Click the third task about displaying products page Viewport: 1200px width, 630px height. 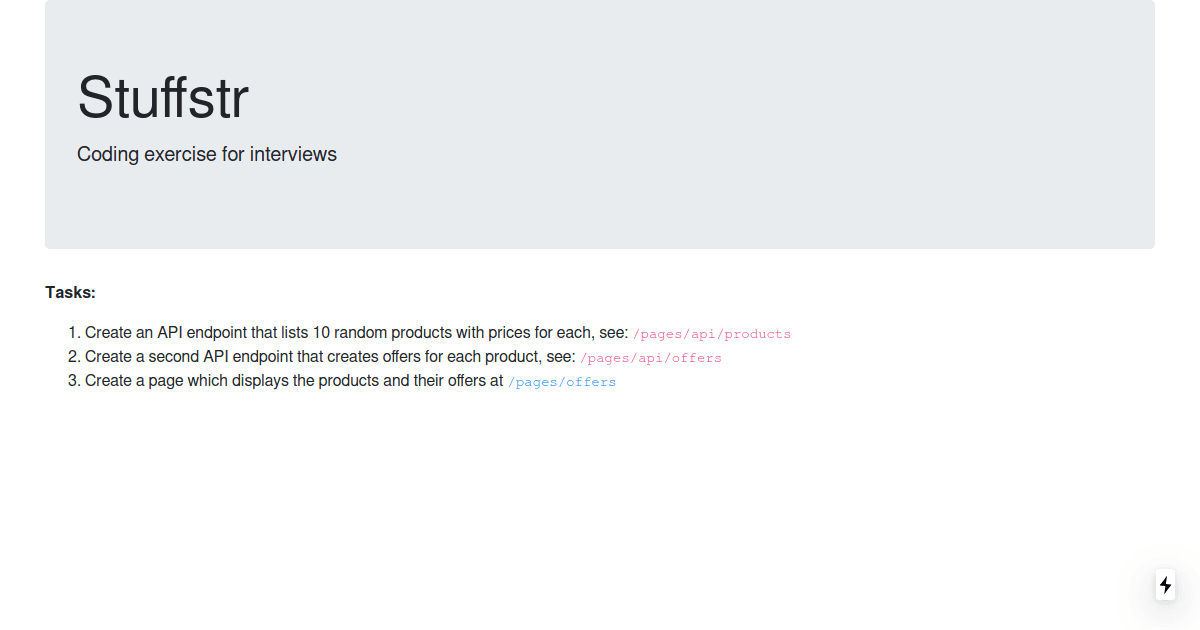[351, 381]
